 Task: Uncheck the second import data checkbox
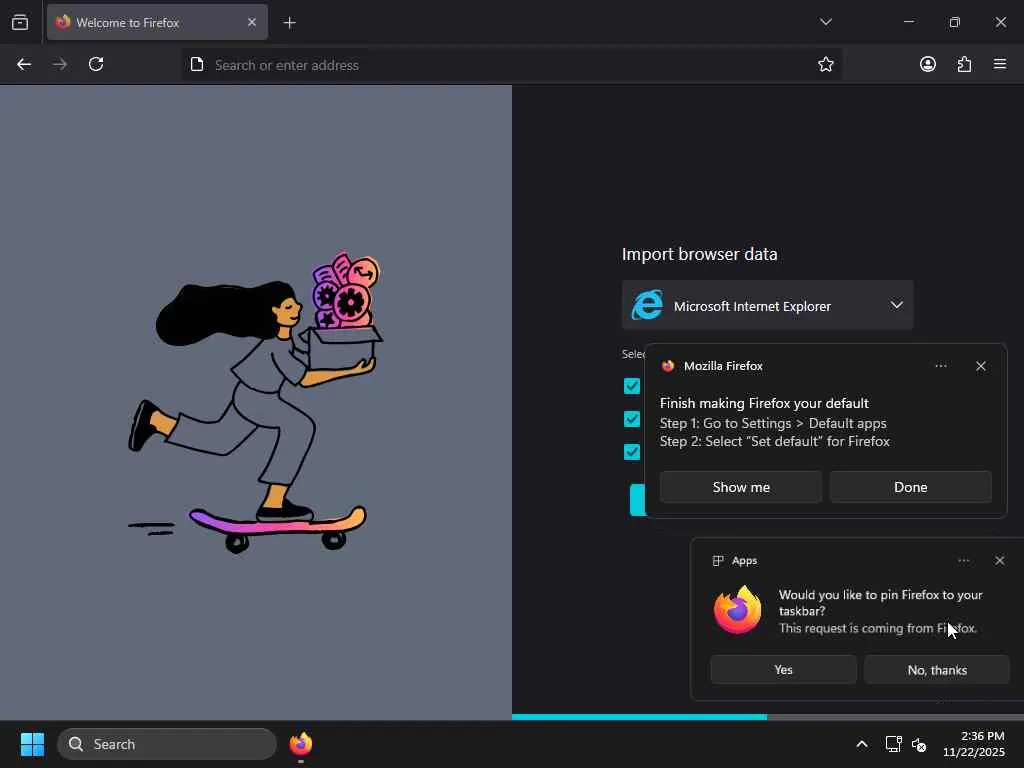pos(632,419)
